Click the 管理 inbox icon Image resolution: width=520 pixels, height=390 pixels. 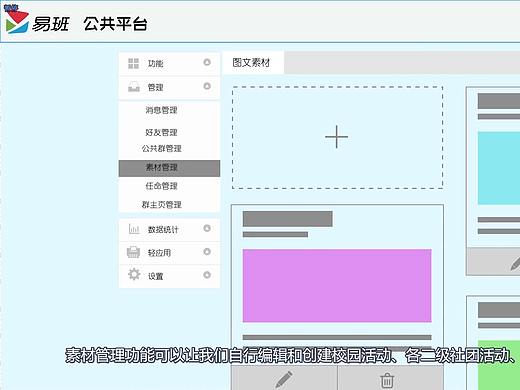click(x=134, y=87)
